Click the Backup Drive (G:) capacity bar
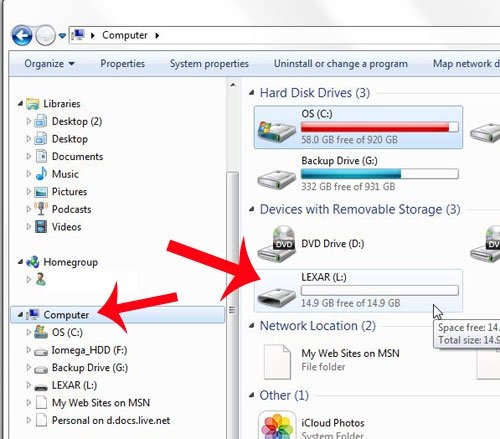Screen dimensions: 500x439 [380, 174]
